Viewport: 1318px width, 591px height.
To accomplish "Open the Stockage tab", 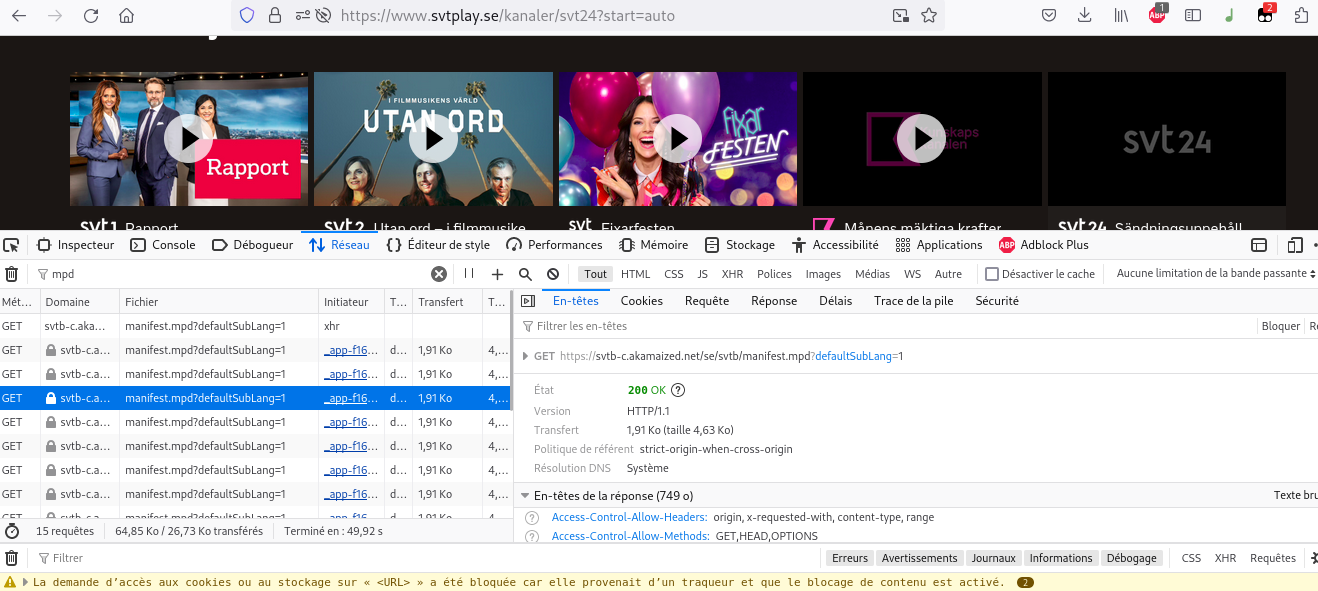I will pyautogui.click(x=740, y=245).
